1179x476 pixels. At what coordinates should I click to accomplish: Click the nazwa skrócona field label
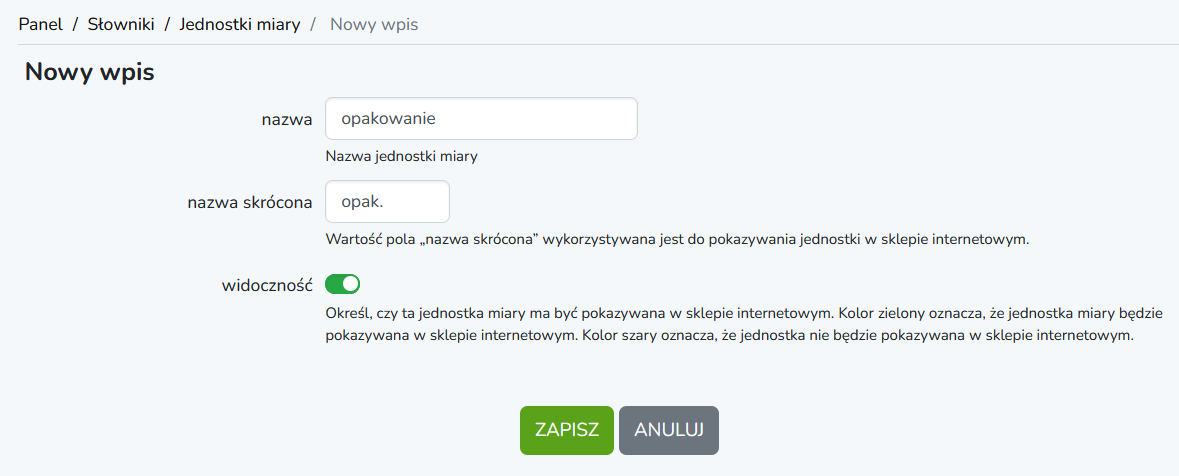tap(250, 202)
